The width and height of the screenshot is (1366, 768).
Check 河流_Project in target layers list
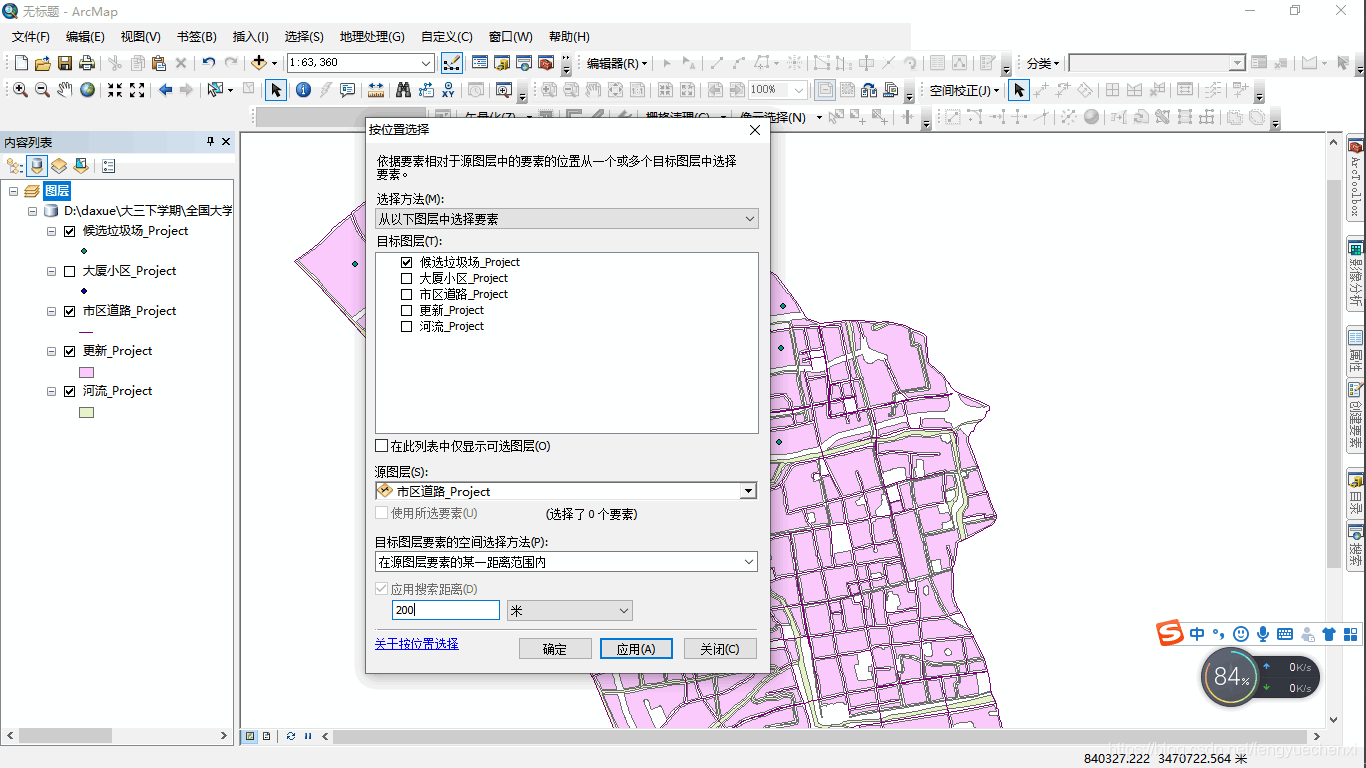406,326
